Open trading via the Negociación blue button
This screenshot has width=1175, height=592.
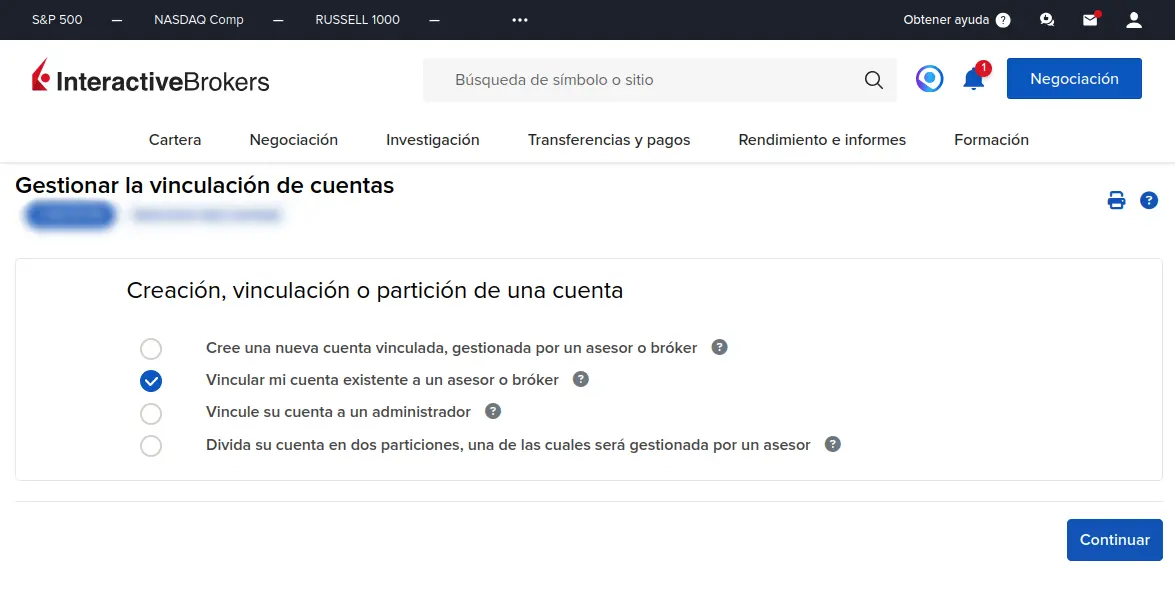(x=1074, y=78)
